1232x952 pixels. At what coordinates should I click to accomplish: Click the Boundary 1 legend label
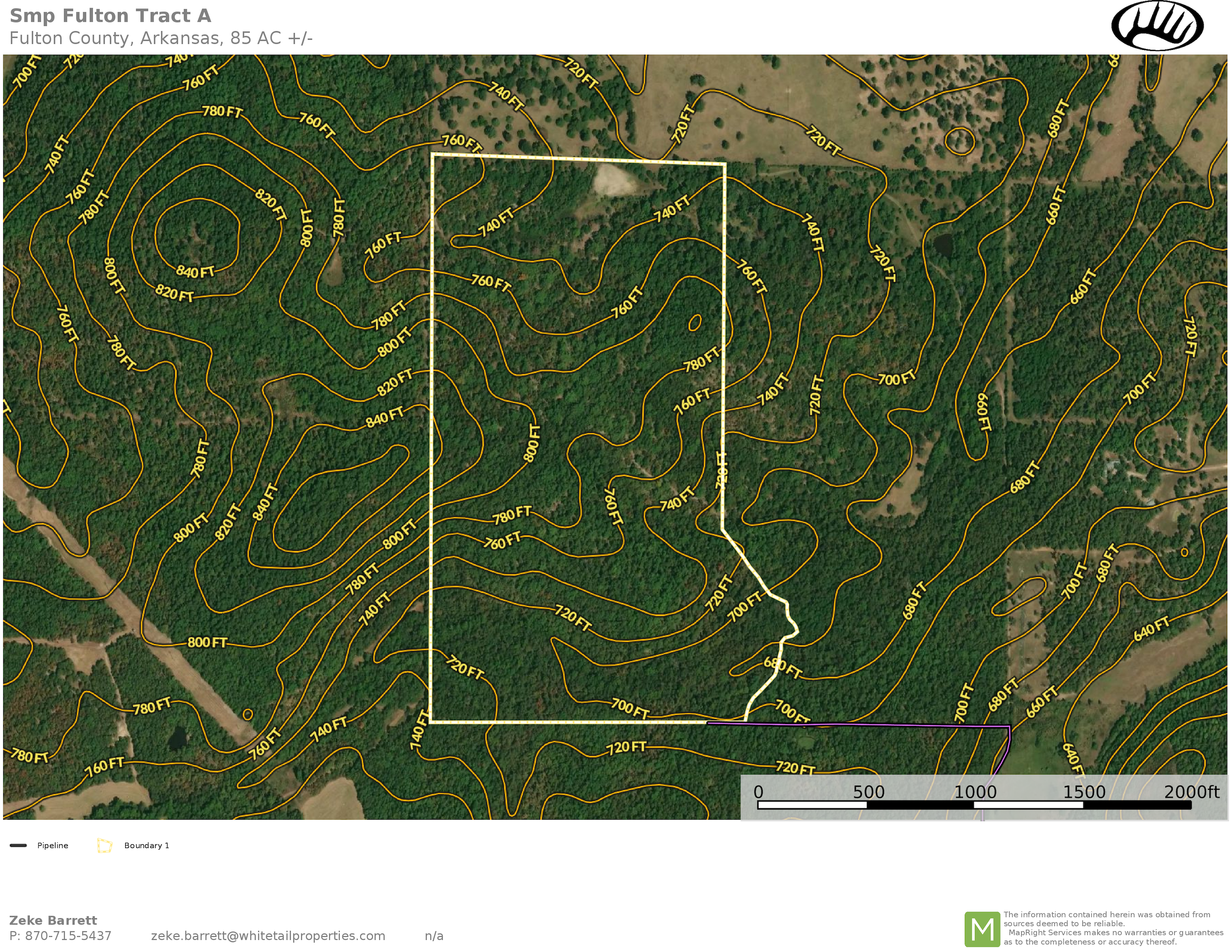[147, 845]
